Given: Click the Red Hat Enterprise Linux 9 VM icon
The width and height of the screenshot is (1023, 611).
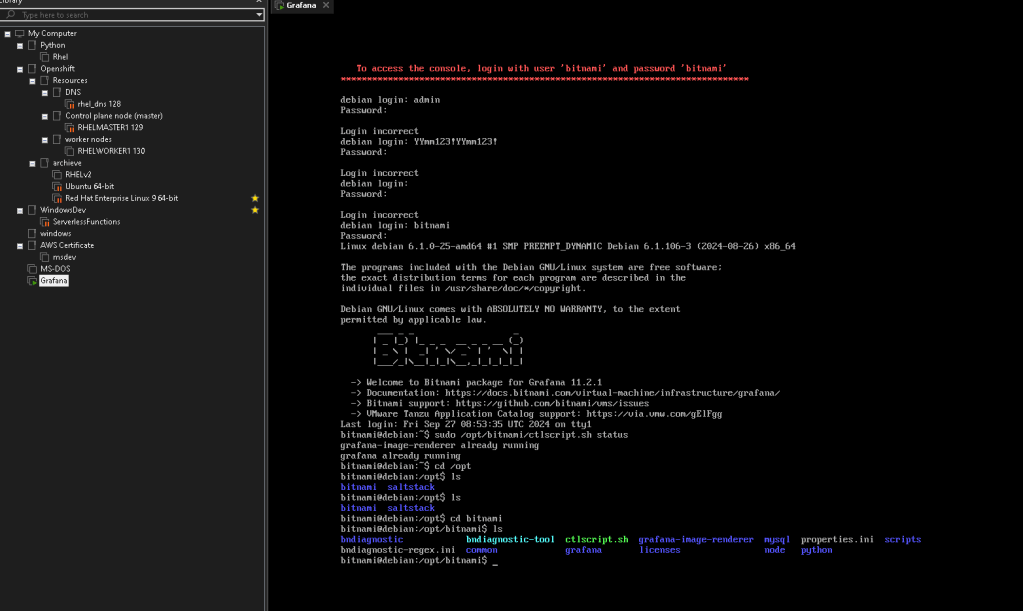Looking at the screenshot, I should pyautogui.click(x=57, y=198).
